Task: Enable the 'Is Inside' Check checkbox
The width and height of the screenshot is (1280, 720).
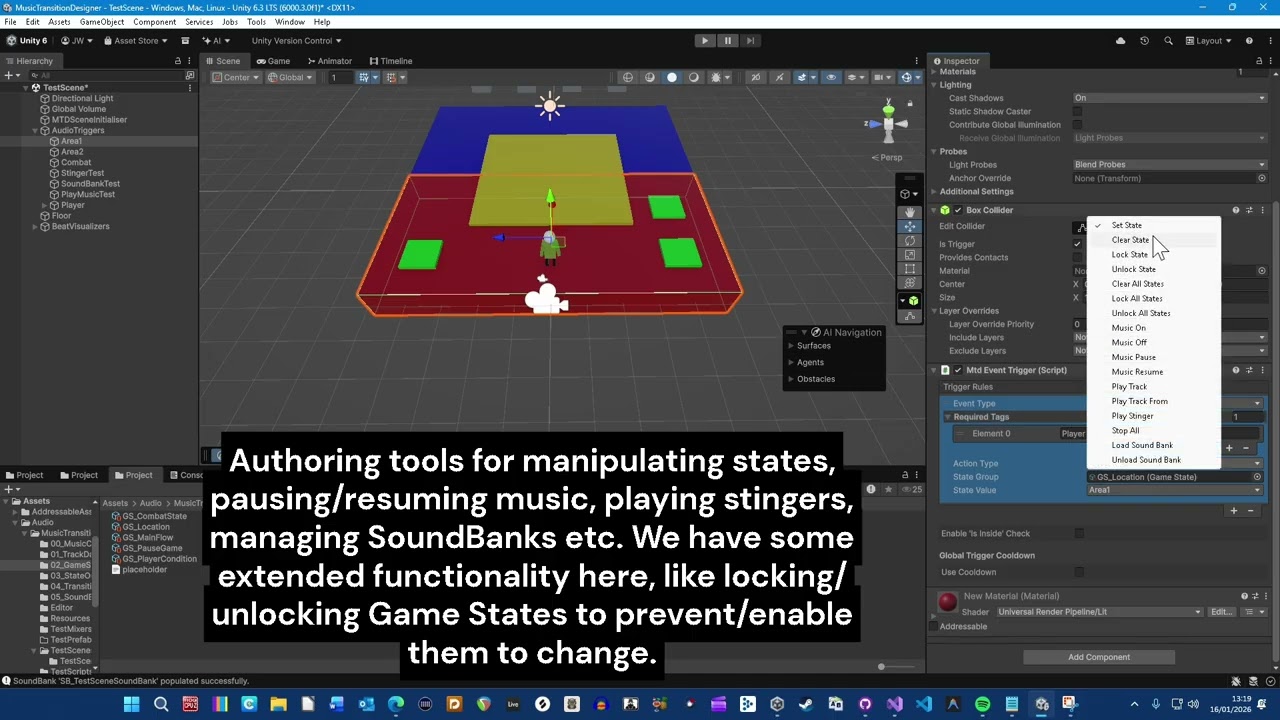Action: [1079, 534]
